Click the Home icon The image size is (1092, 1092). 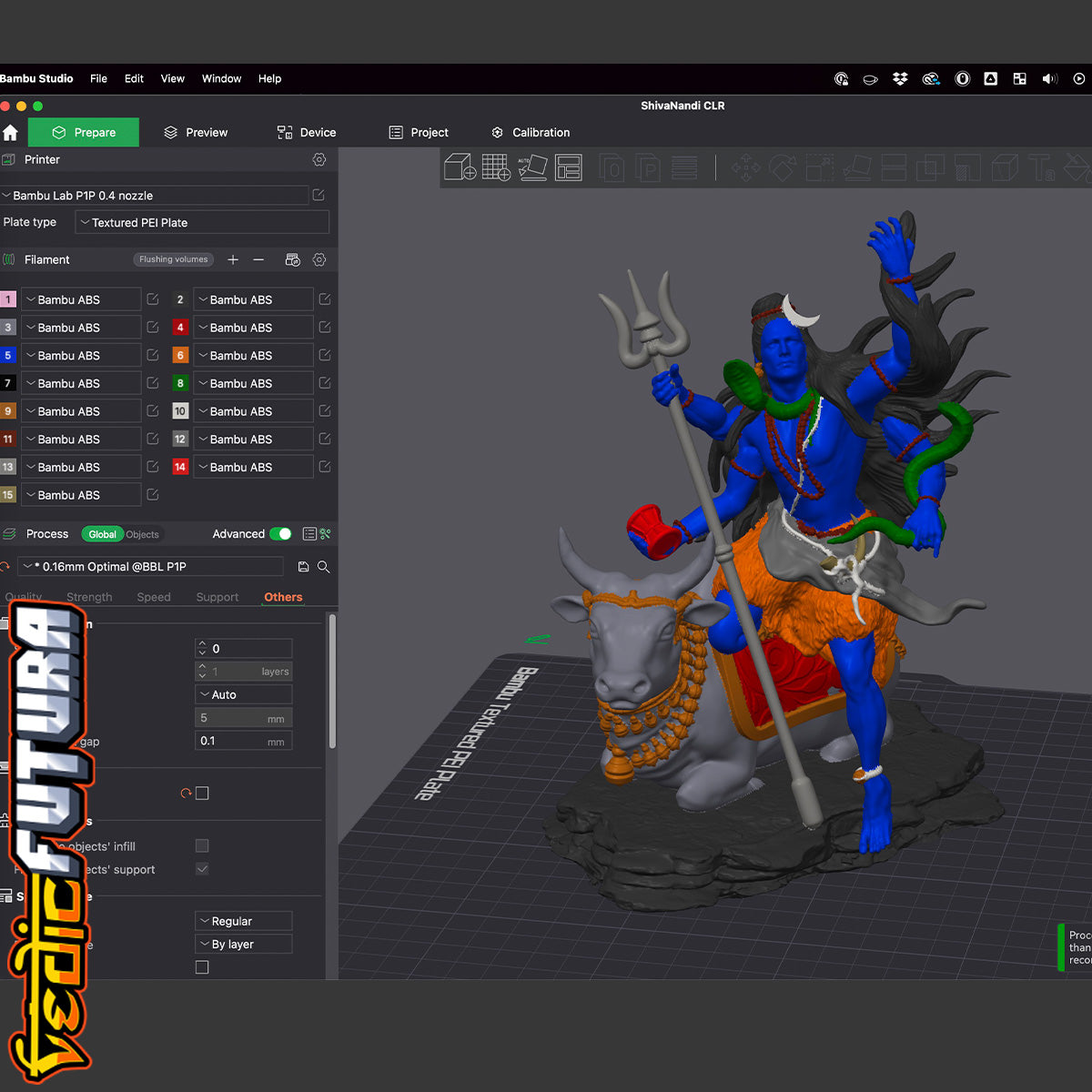click(11, 133)
